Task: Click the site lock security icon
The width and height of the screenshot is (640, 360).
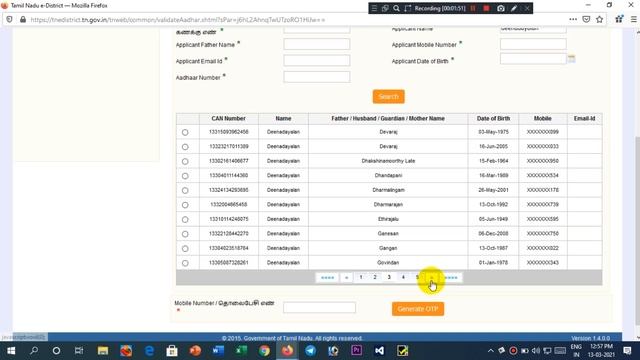Action: click(23, 19)
